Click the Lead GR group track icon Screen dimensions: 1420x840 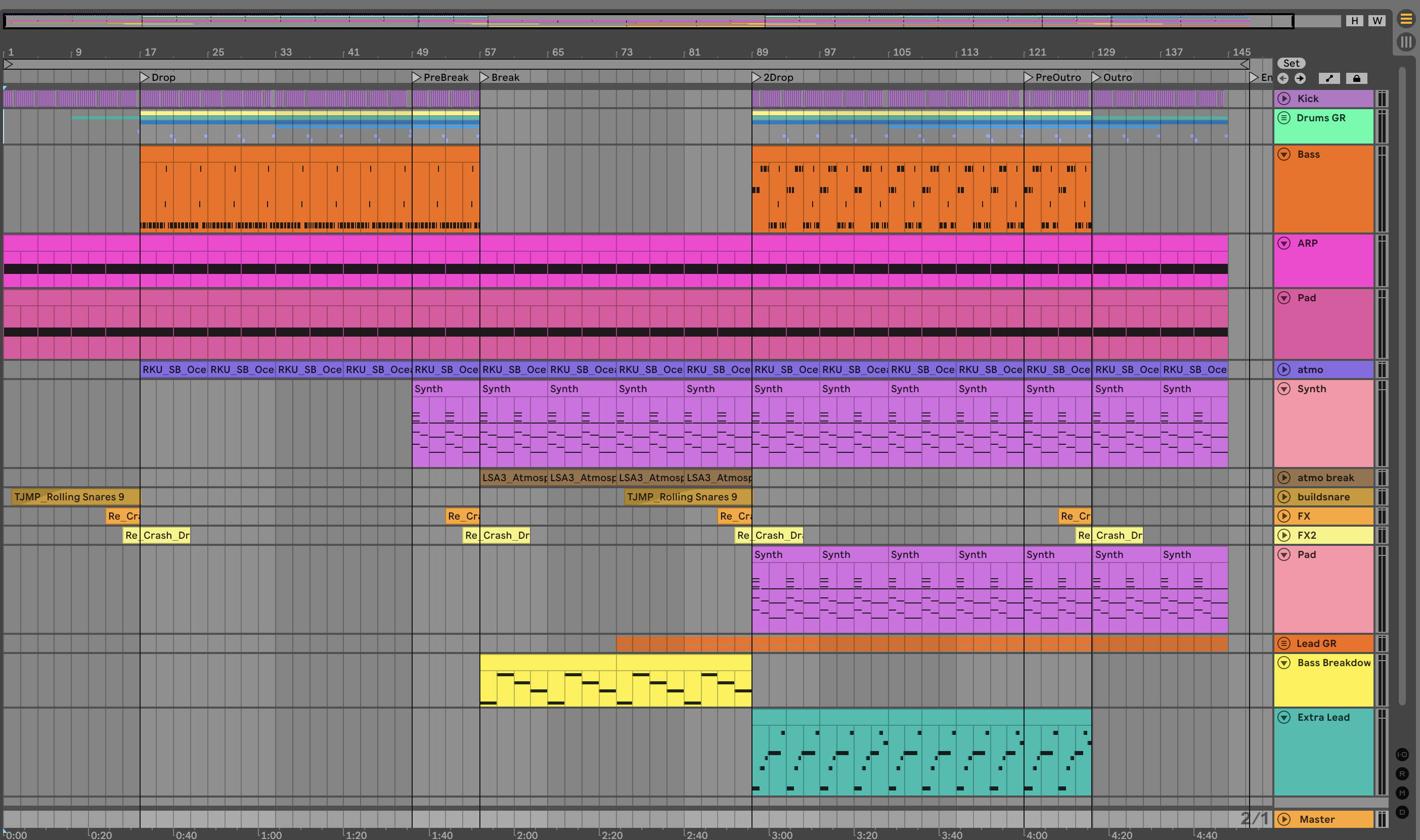1284,643
